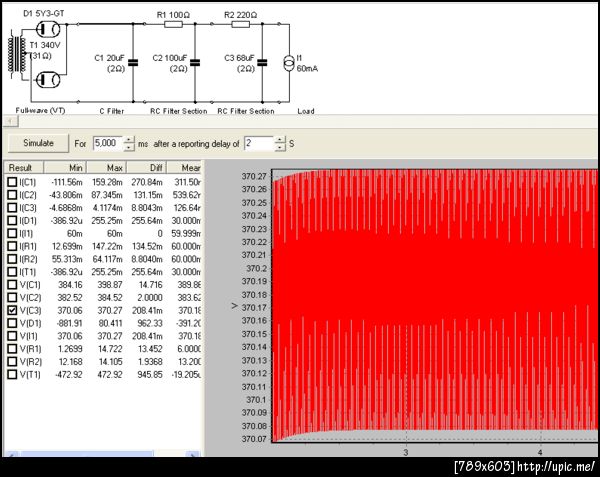Viewport: 600px width, 477px height.
Task: Click the V(C3) Max value 370.27
Action: pos(110,310)
